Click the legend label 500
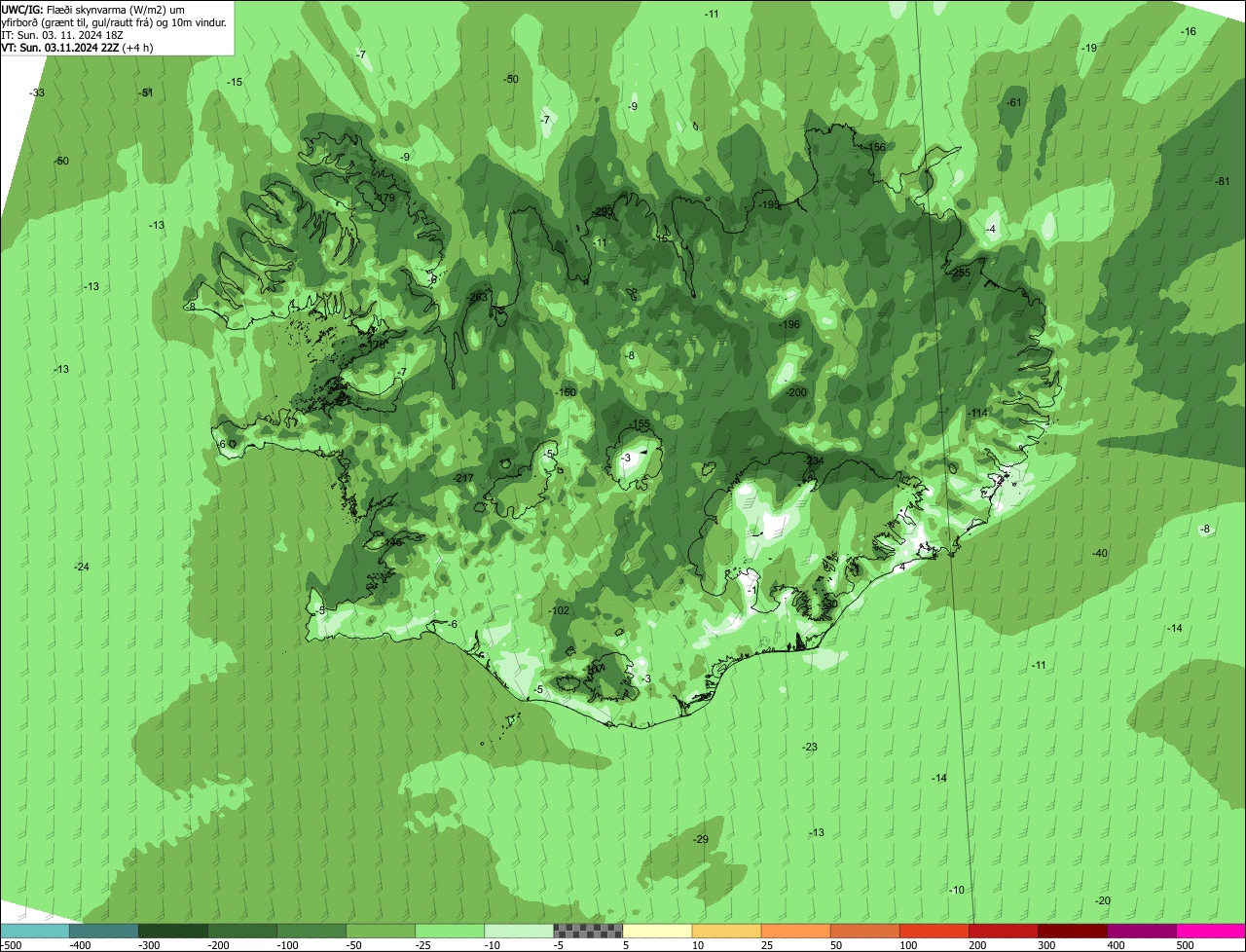1246x952 pixels. 1185,945
